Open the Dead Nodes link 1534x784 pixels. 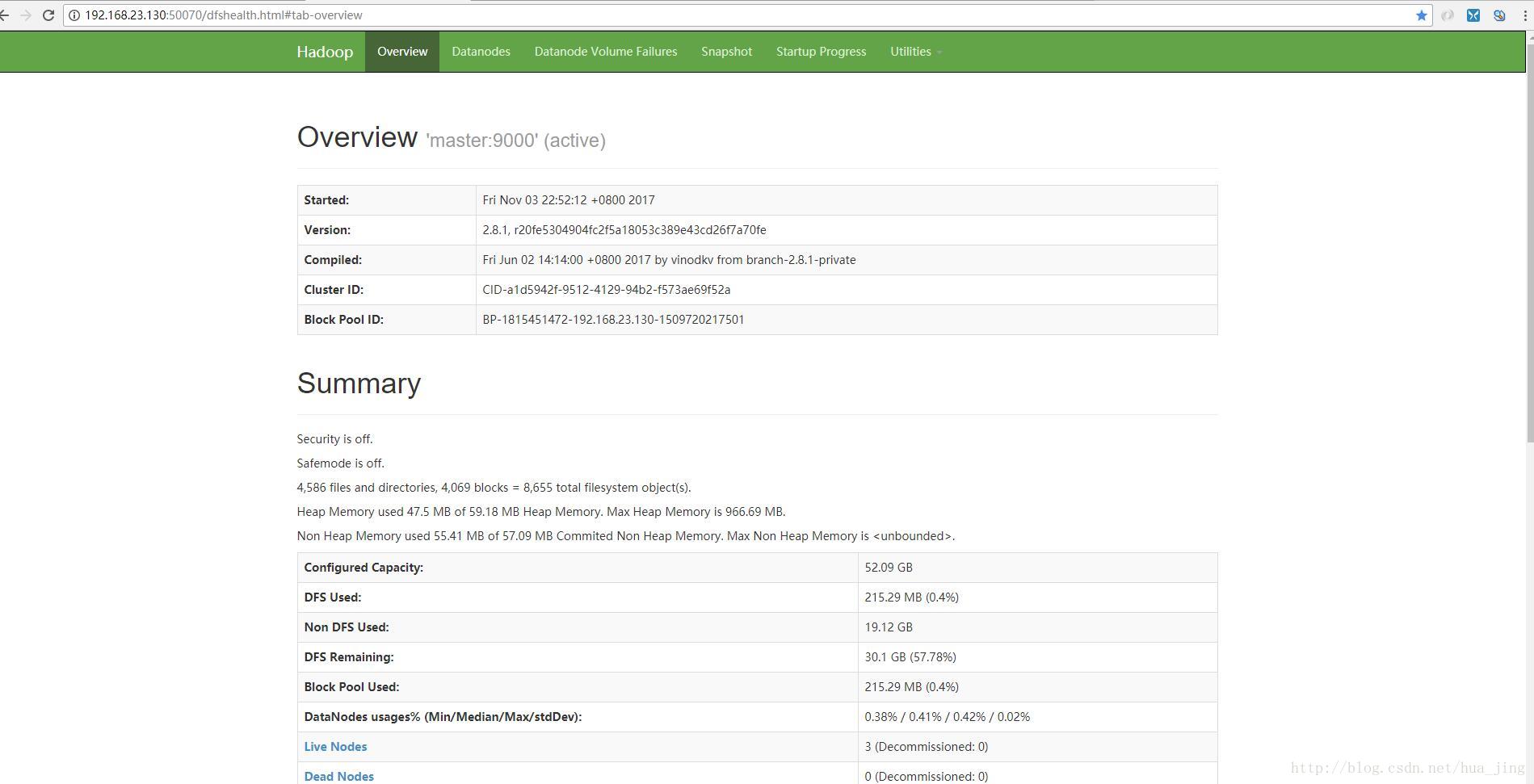pyautogui.click(x=338, y=777)
